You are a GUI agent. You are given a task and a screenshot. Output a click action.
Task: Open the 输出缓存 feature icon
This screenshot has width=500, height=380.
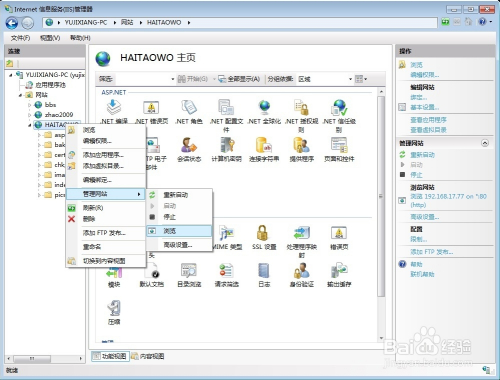tap(339, 271)
